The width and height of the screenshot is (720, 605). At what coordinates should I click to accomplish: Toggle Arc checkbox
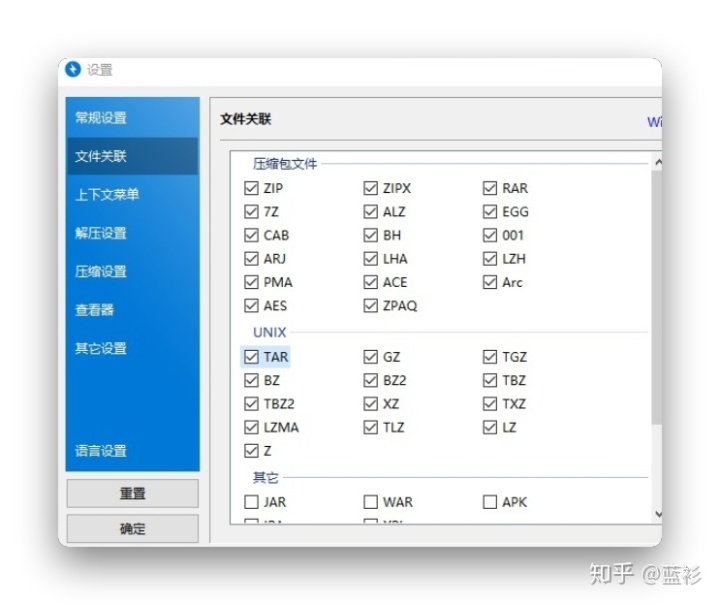[490, 282]
